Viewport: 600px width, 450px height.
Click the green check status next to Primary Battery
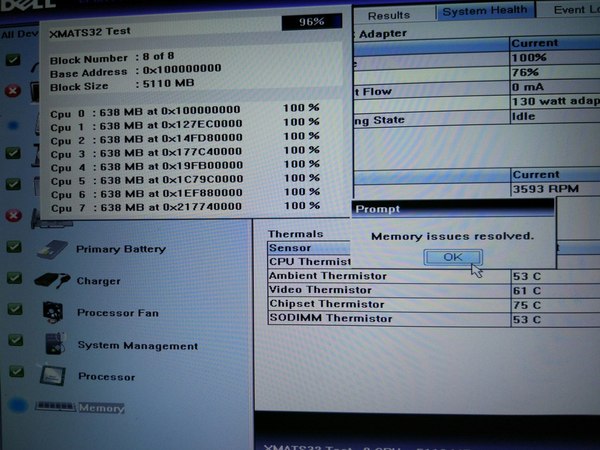[x=14, y=246]
